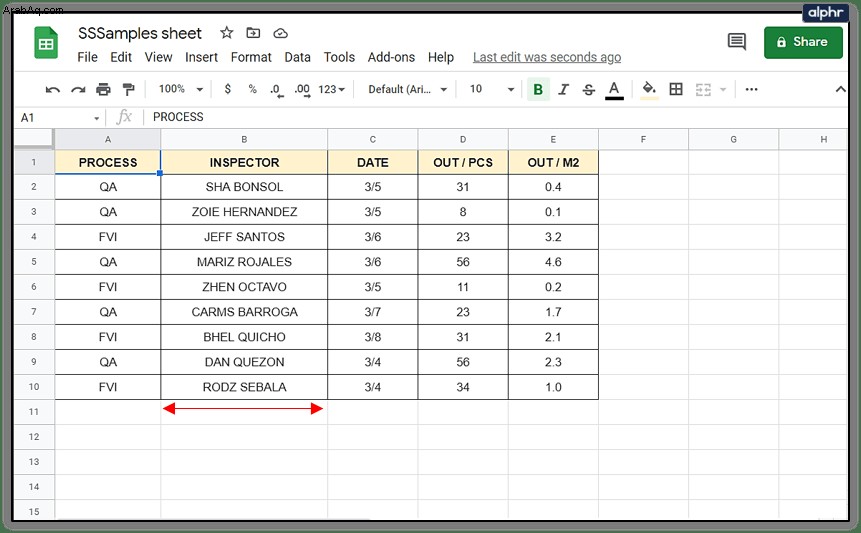Toggle bold formatting
The width and height of the screenshot is (861, 533).
[x=538, y=89]
